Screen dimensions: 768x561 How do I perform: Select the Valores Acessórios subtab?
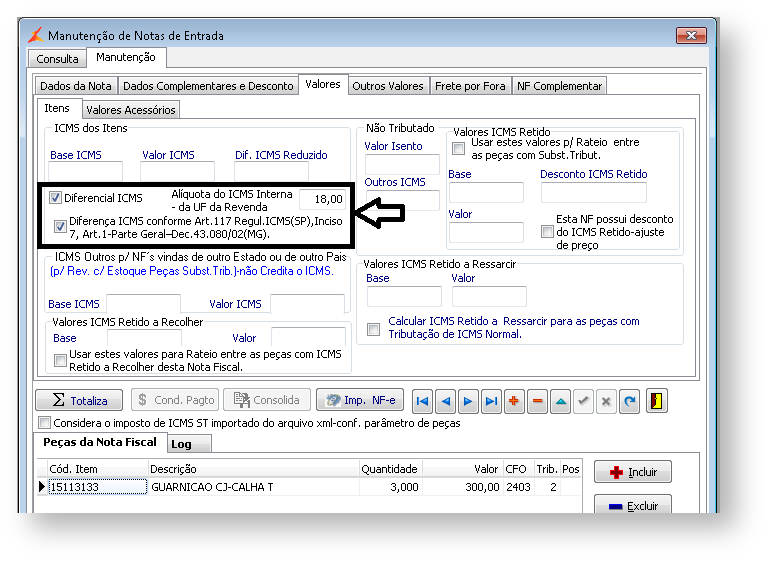click(130, 109)
